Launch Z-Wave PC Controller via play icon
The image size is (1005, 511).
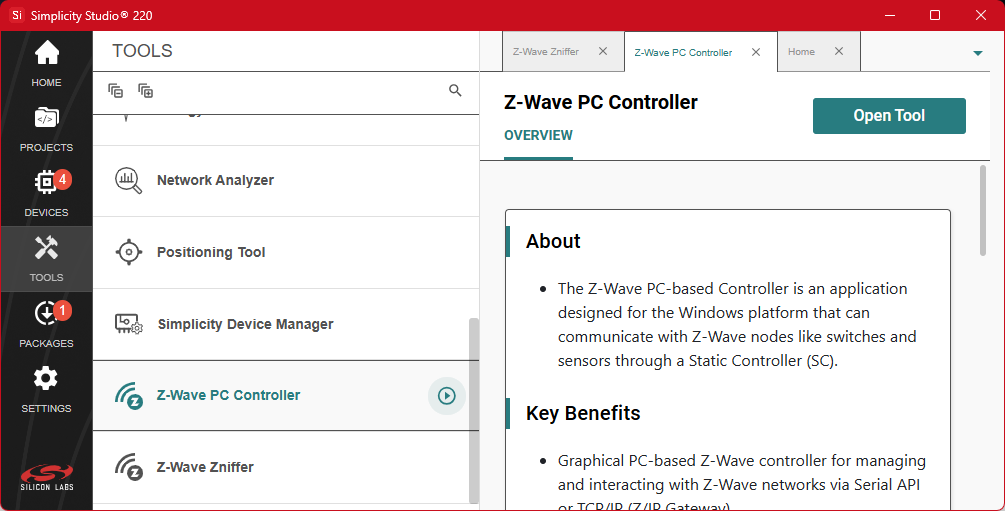point(447,396)
